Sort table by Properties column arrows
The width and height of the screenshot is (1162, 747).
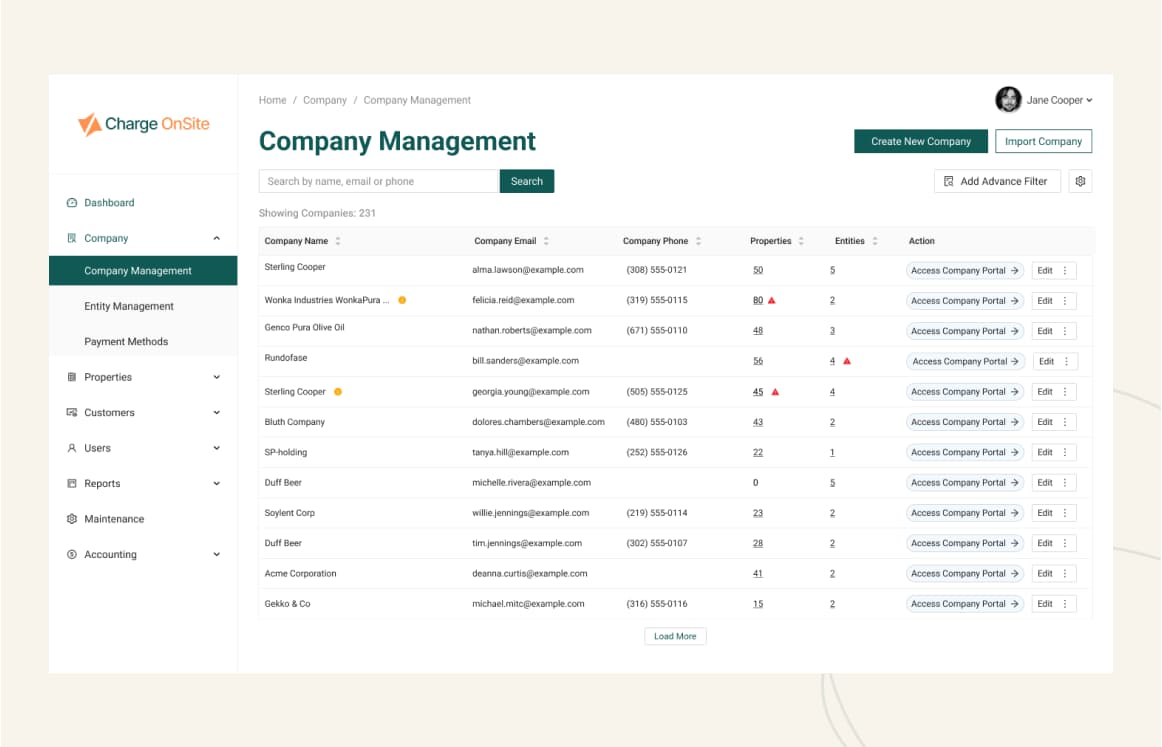pos(801,241)
